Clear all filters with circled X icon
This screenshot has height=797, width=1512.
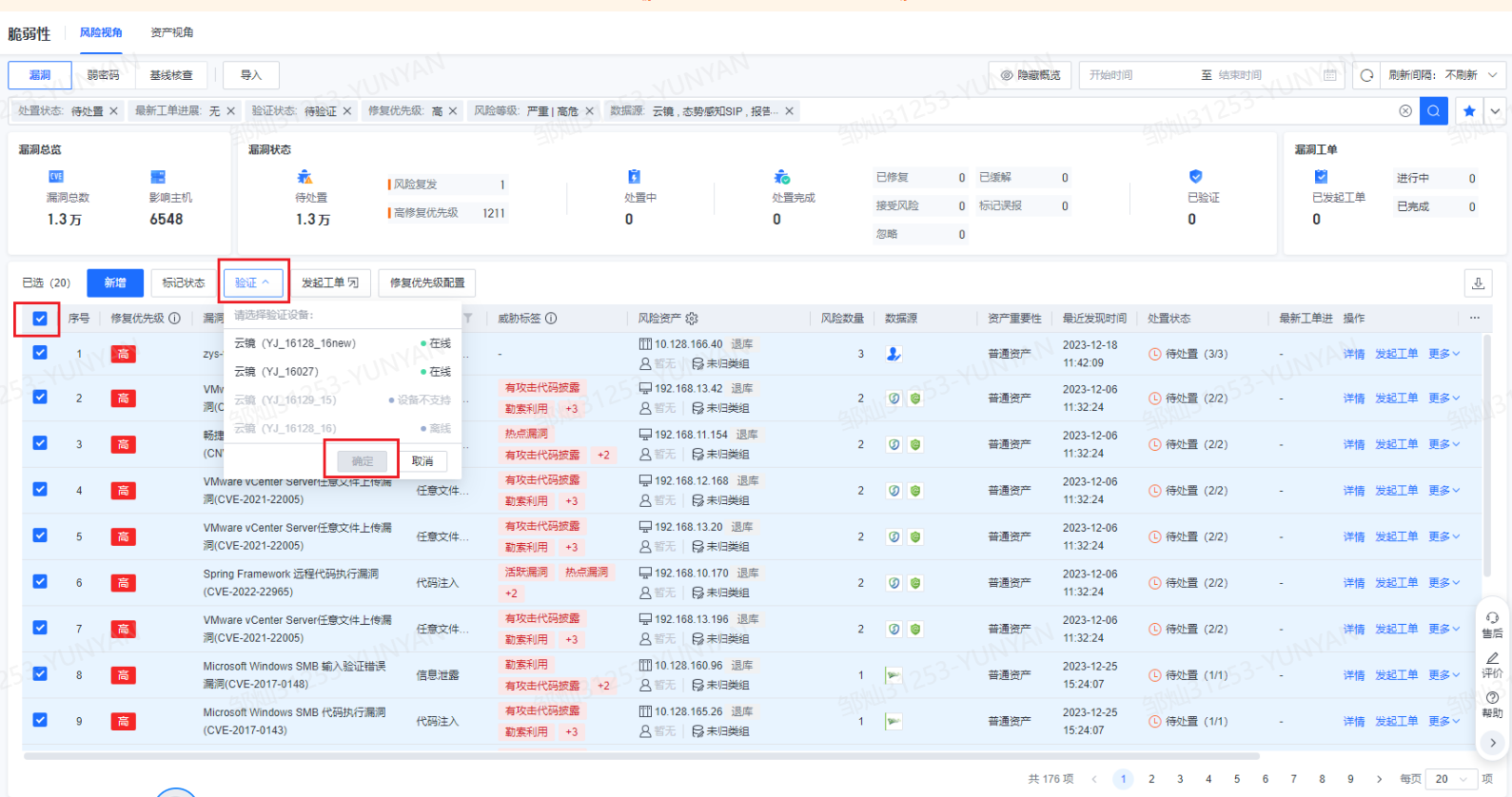[1405, 111]
